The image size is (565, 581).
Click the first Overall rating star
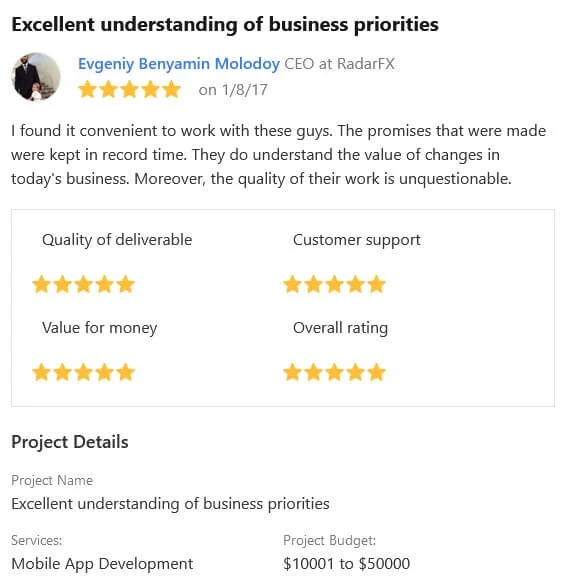click(292, 372)
